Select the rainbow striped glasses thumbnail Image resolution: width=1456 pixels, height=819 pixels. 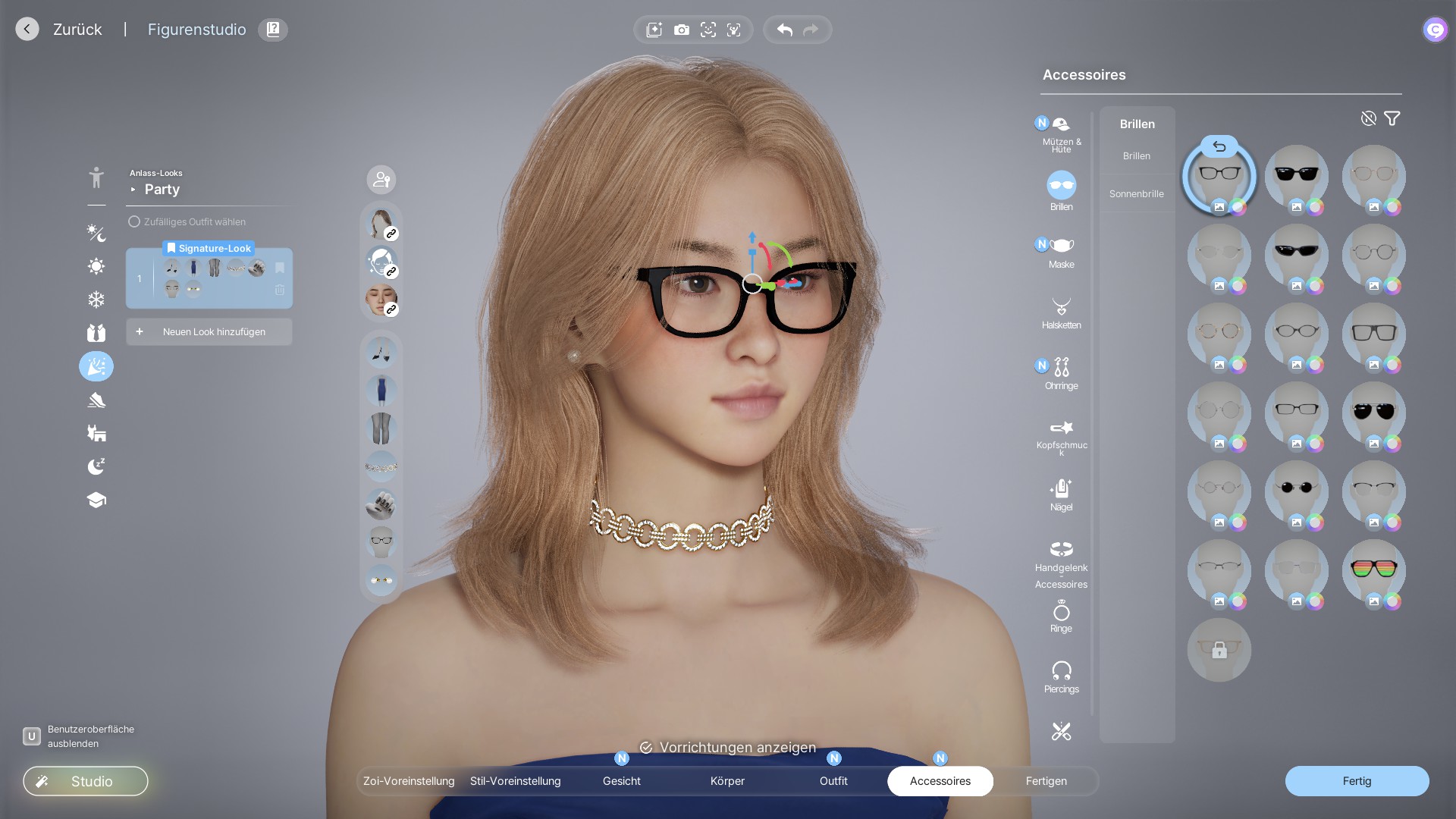[1374, 569]
